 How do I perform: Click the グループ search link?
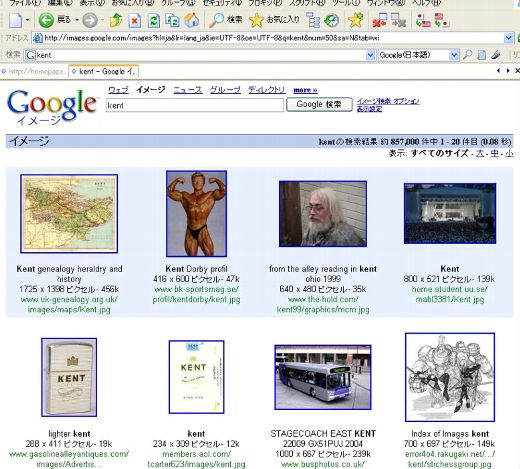225,90
